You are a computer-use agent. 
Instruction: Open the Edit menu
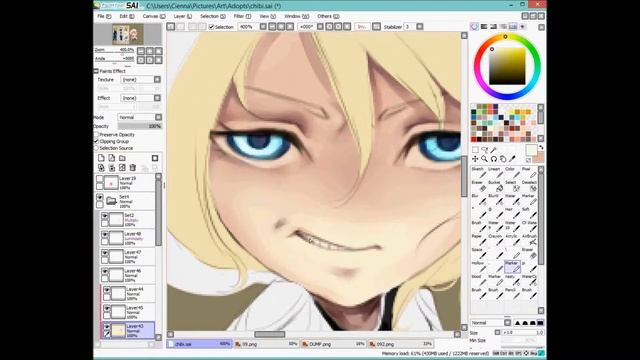pyautogui.click(x=127, y=16)
